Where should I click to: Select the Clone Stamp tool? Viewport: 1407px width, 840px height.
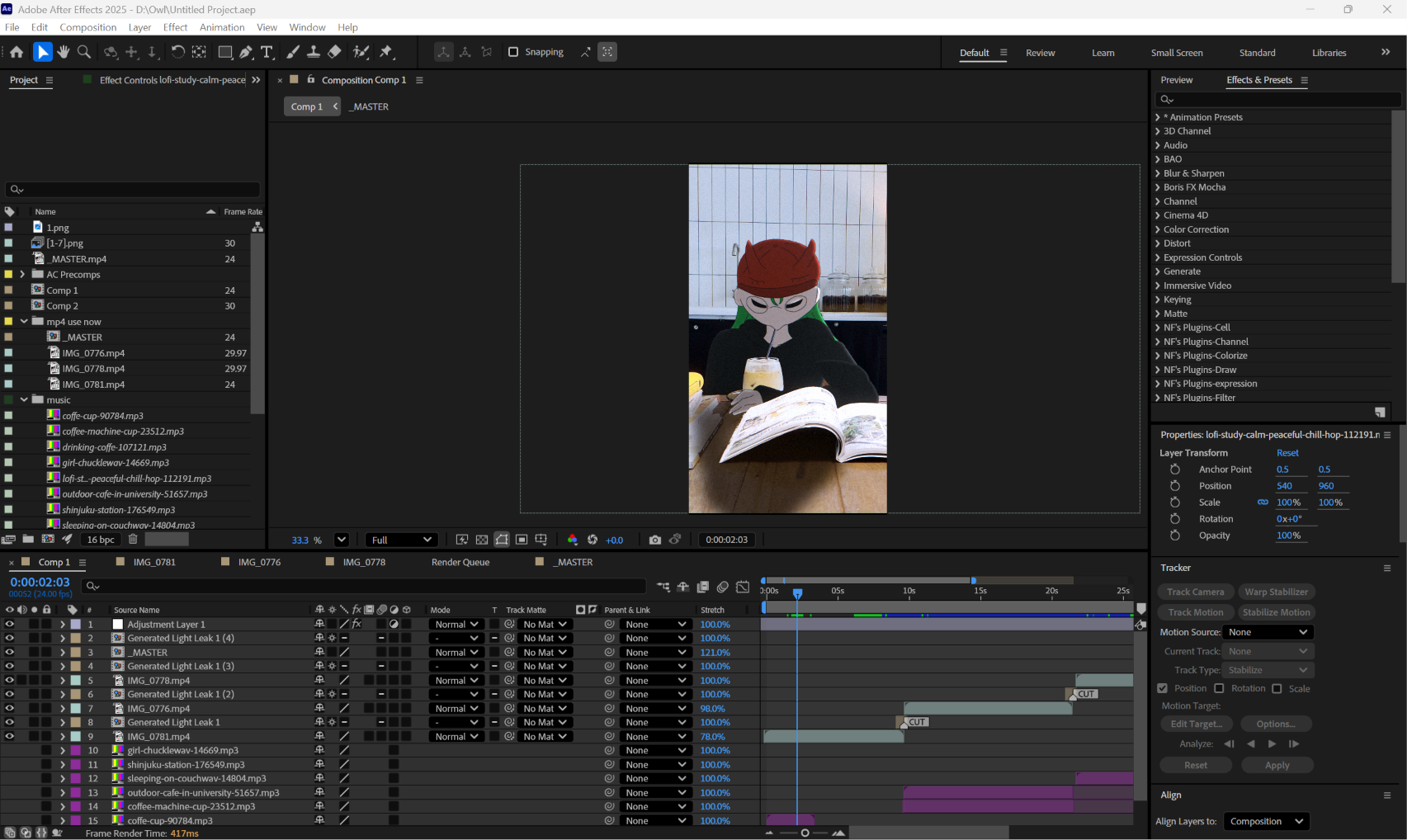(314, 52)
